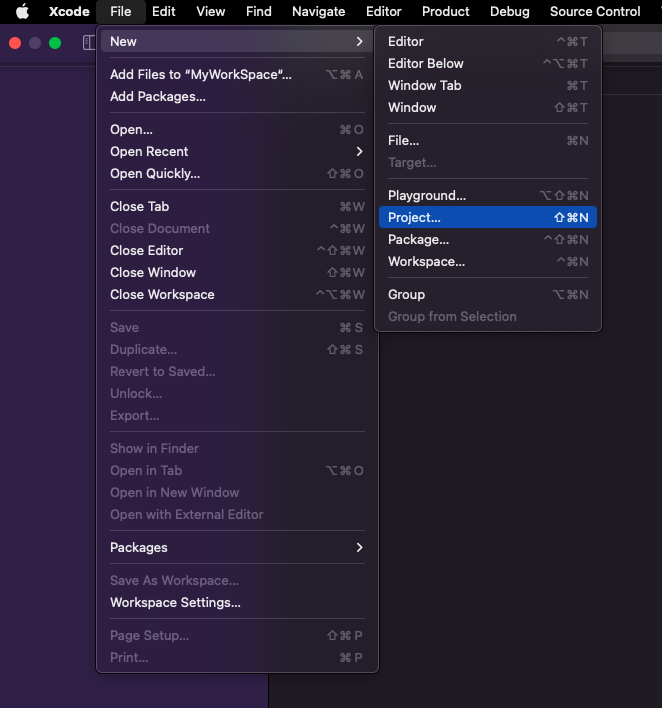Open Workspace Settings…

point(237,603)
